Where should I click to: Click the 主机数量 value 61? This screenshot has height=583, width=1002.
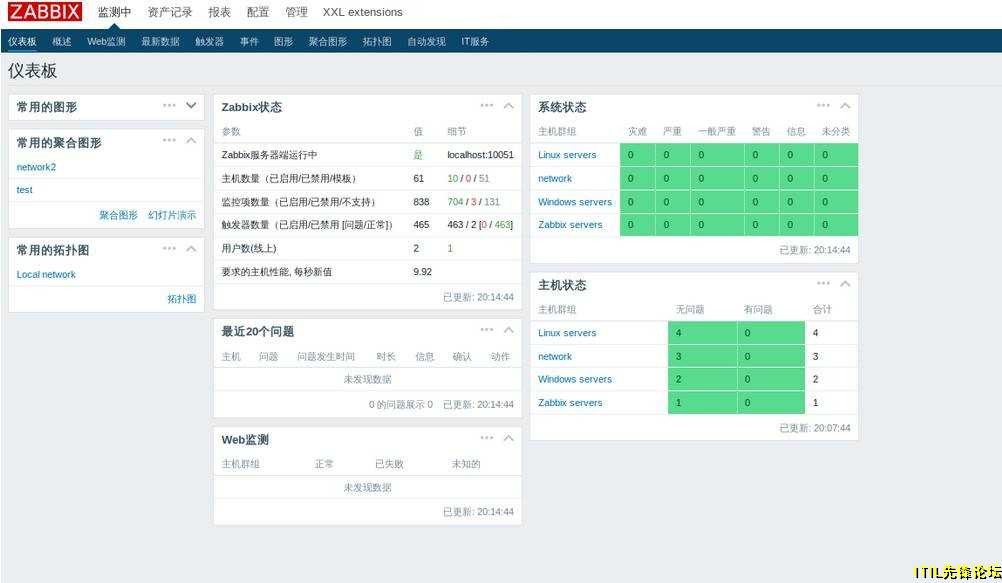click(x=419, y=178)
